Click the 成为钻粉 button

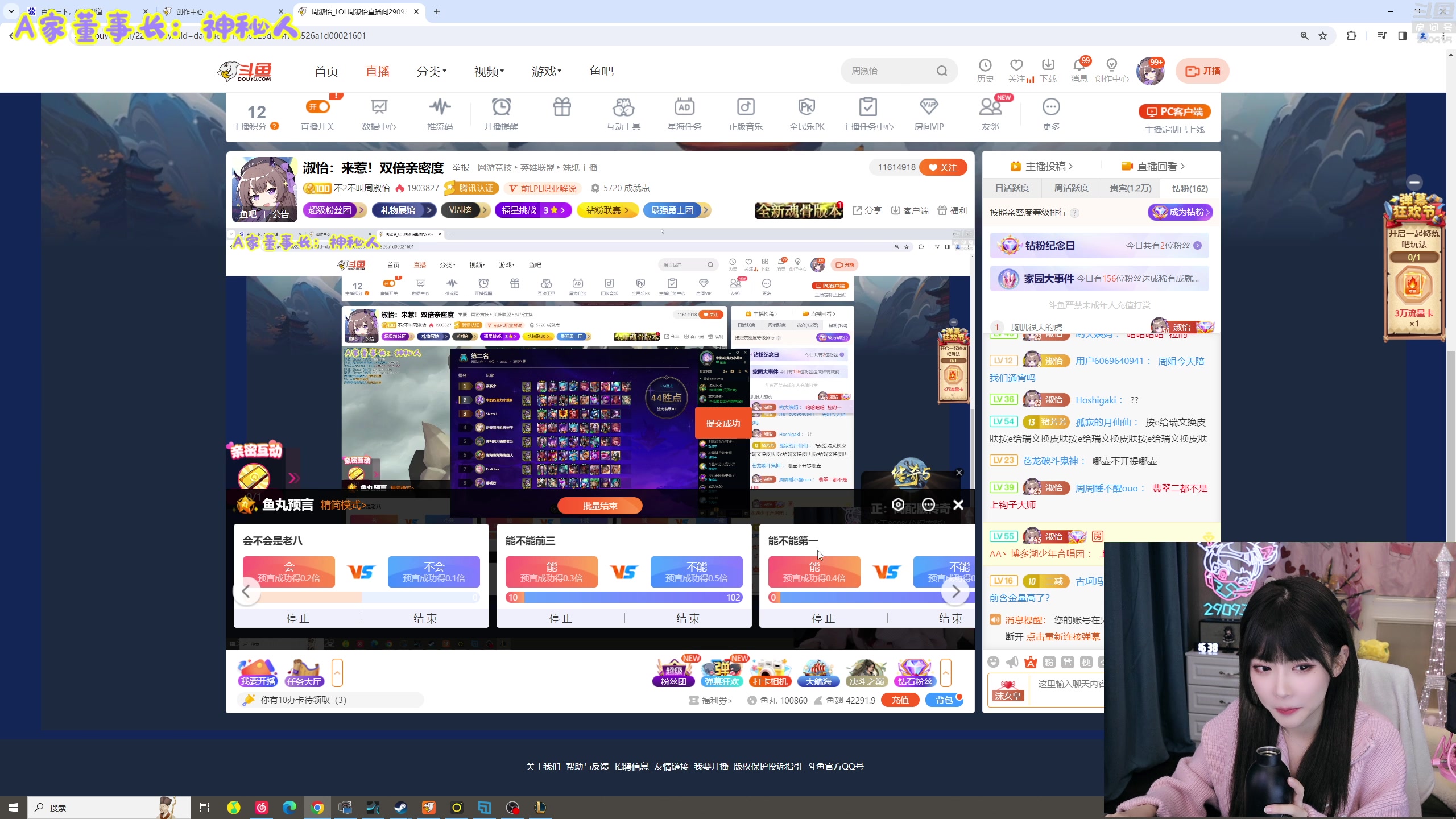tap(1180, 212)
